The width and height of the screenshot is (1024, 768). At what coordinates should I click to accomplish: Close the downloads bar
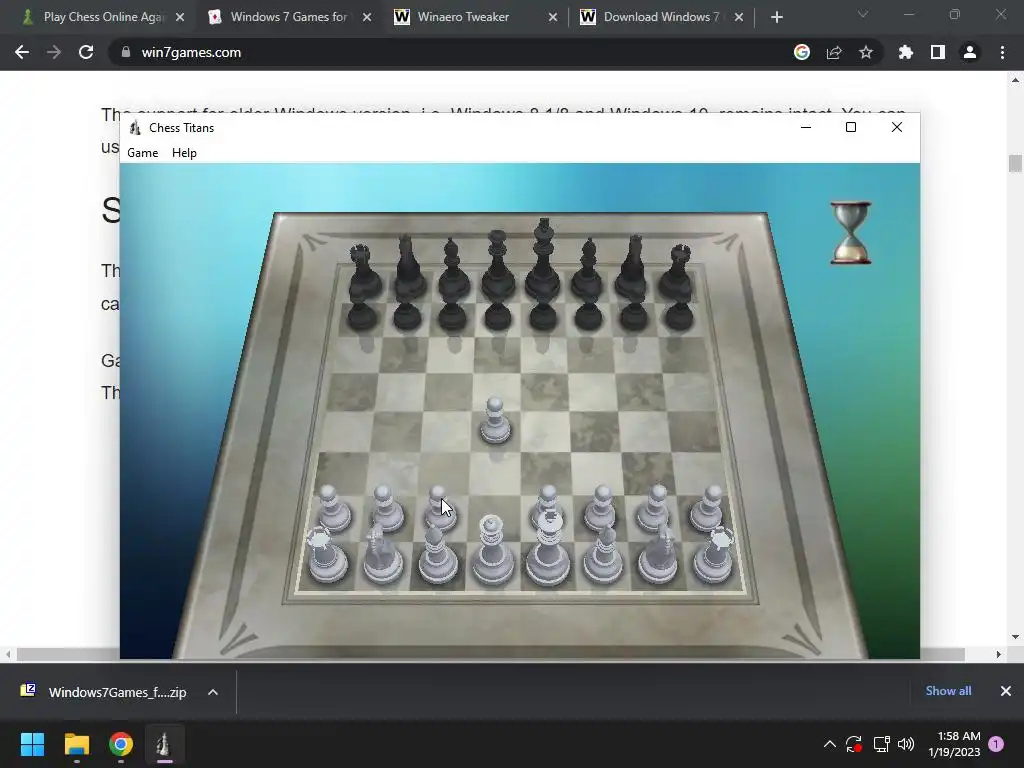pyautogui.click(x=1006, y=691)
